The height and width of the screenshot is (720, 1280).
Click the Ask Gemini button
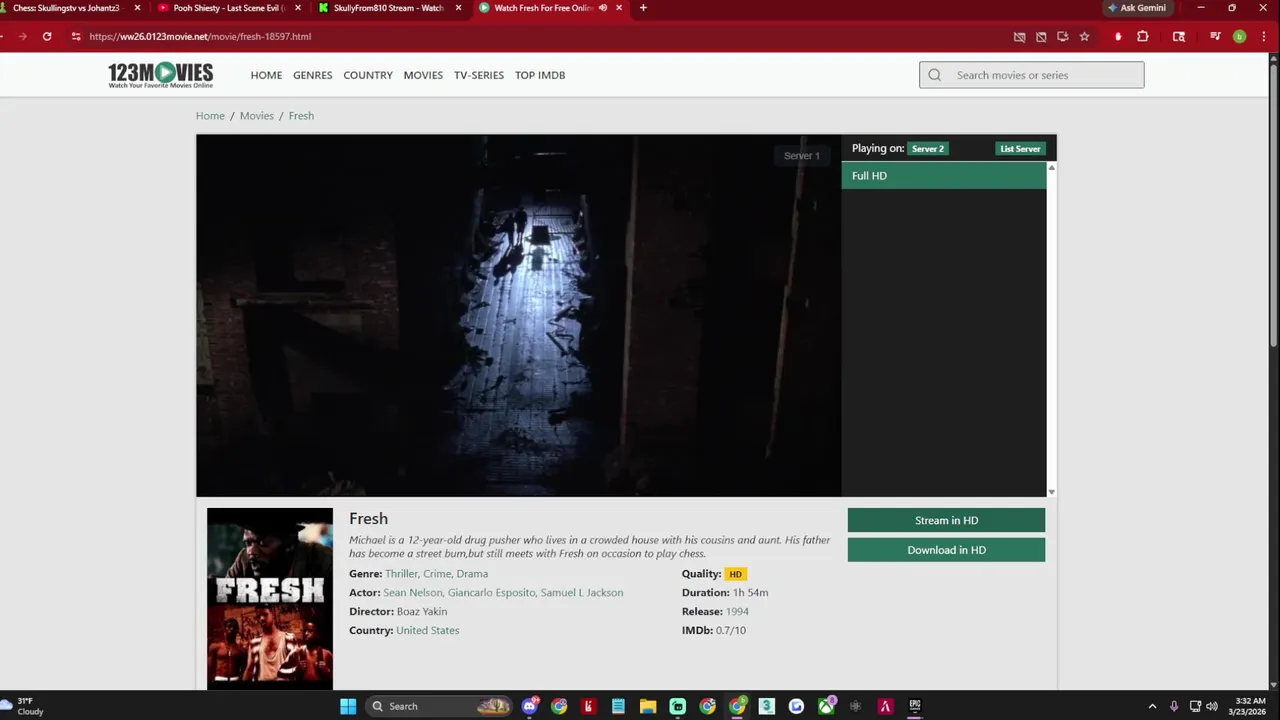click(x=1136, y=8)
